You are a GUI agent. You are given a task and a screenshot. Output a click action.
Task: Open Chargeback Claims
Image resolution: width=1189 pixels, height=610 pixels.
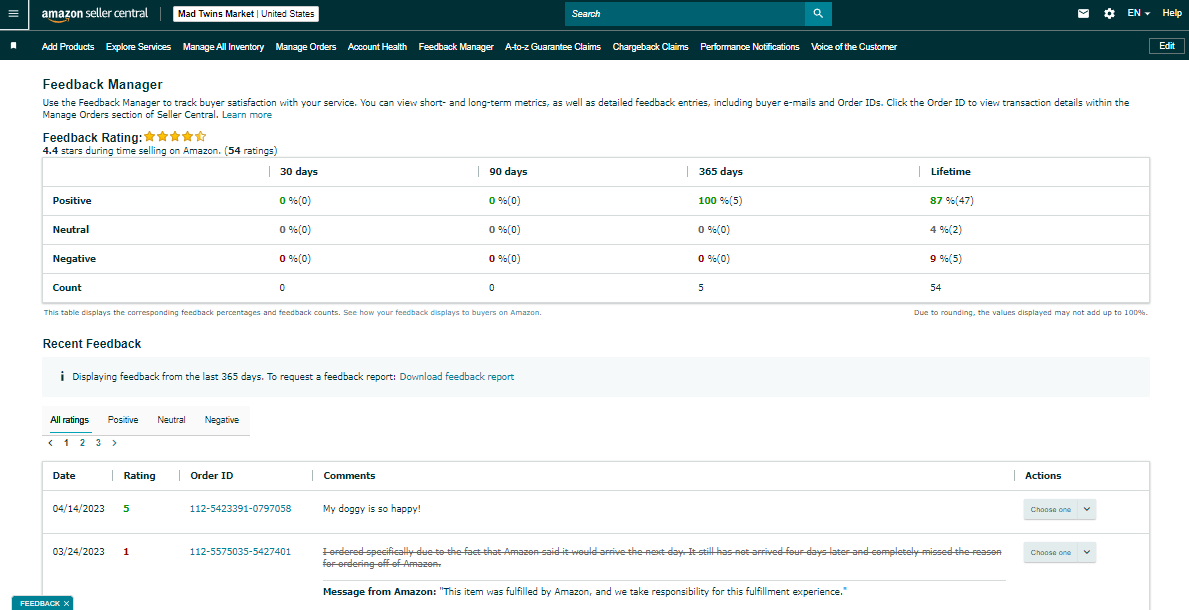click(651, 47)
